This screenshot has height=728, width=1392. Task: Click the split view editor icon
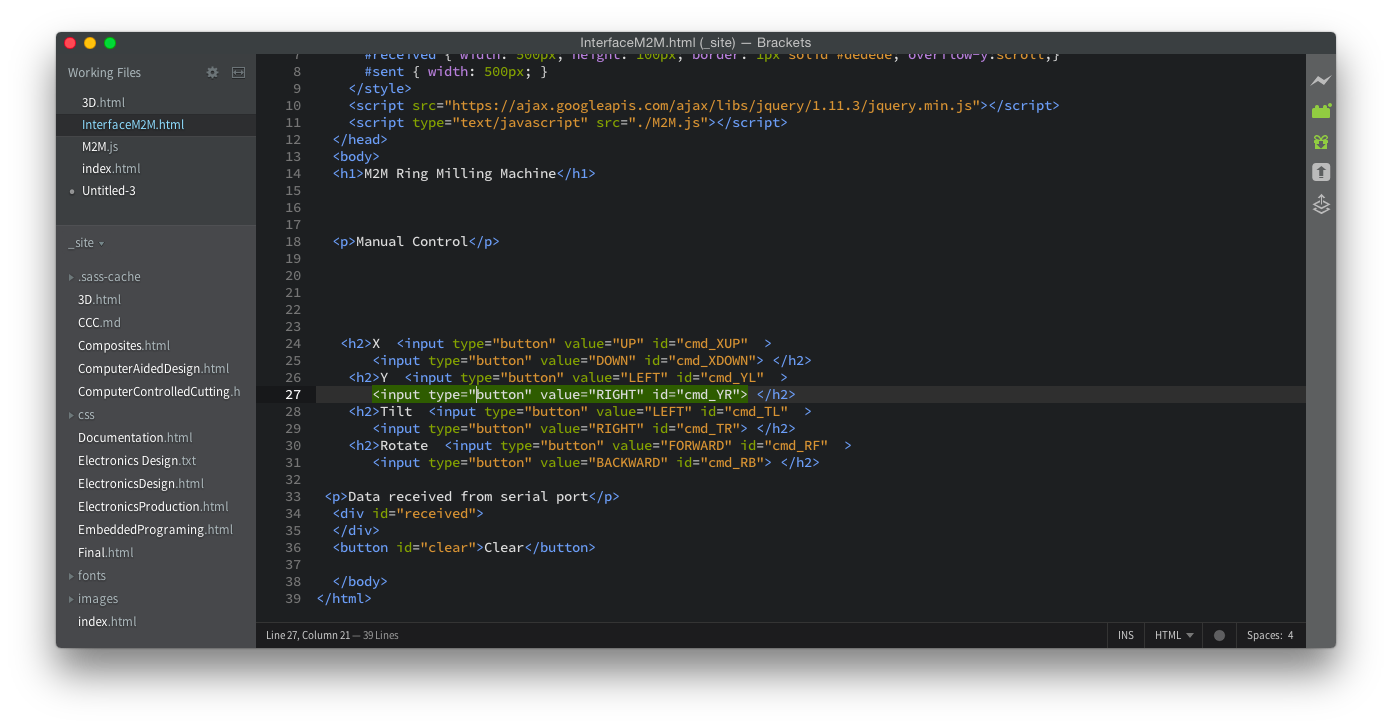(x=238, y=72)
